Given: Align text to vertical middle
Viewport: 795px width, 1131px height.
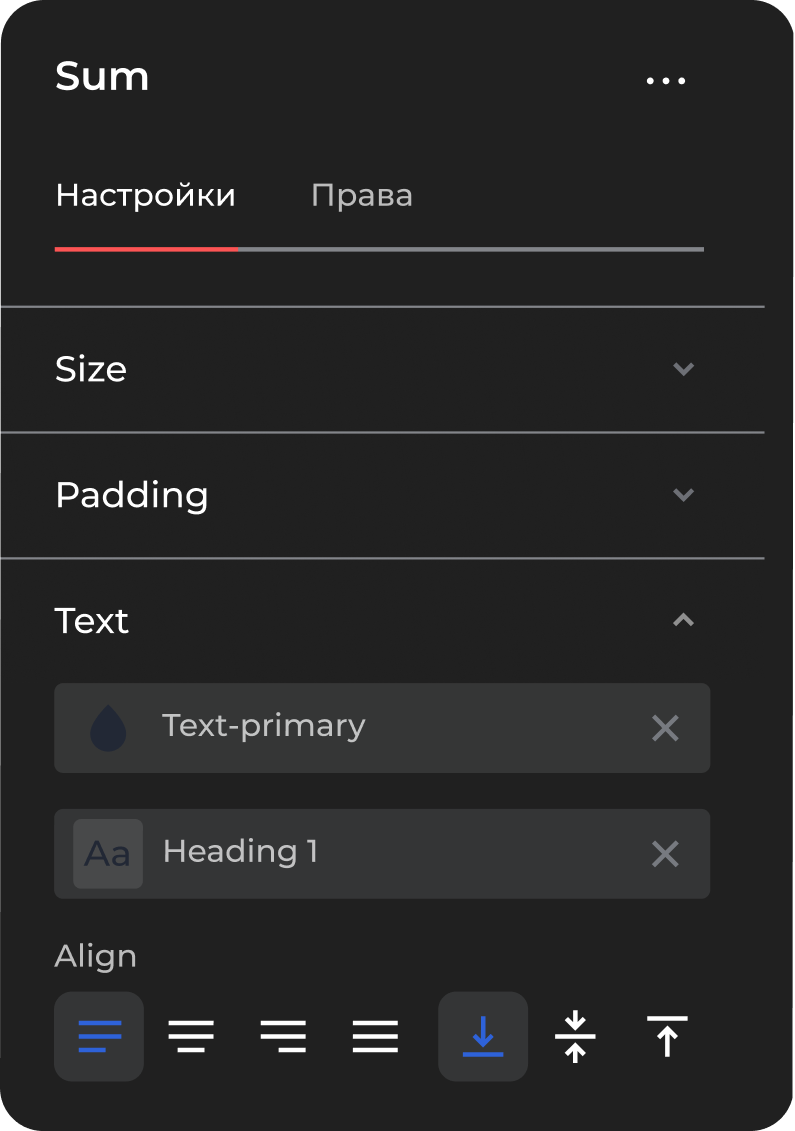Looking at the screenshot, I should 575,1036.
